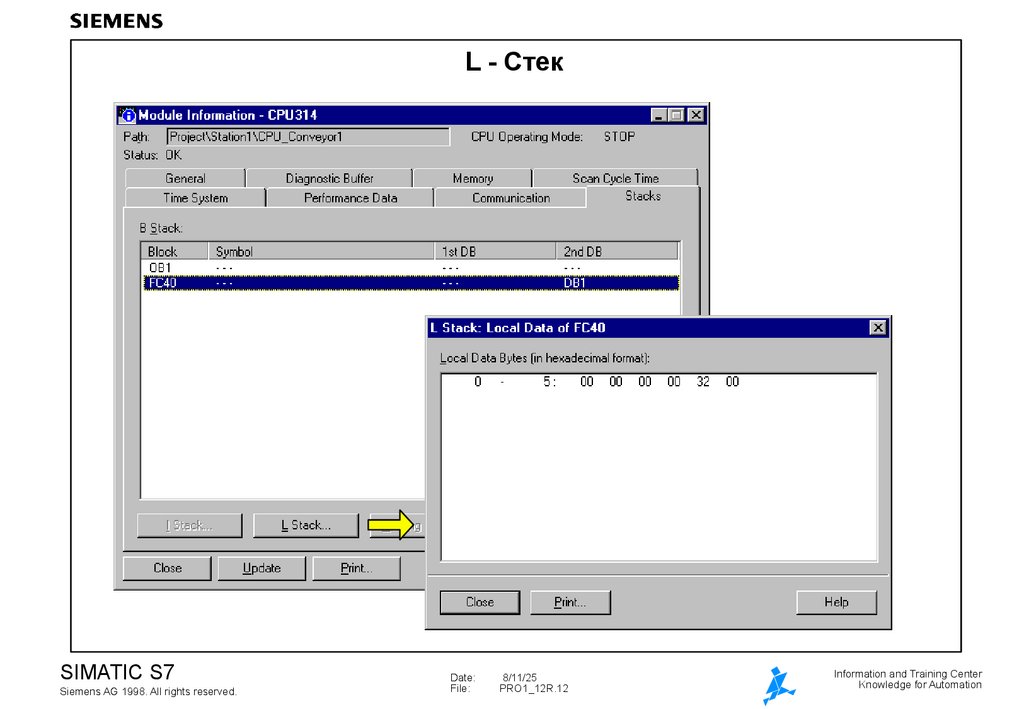Viewport: 1024px width, 709px height.
Task: Click Print... in Module Information window
Action: tap(356, 568)
